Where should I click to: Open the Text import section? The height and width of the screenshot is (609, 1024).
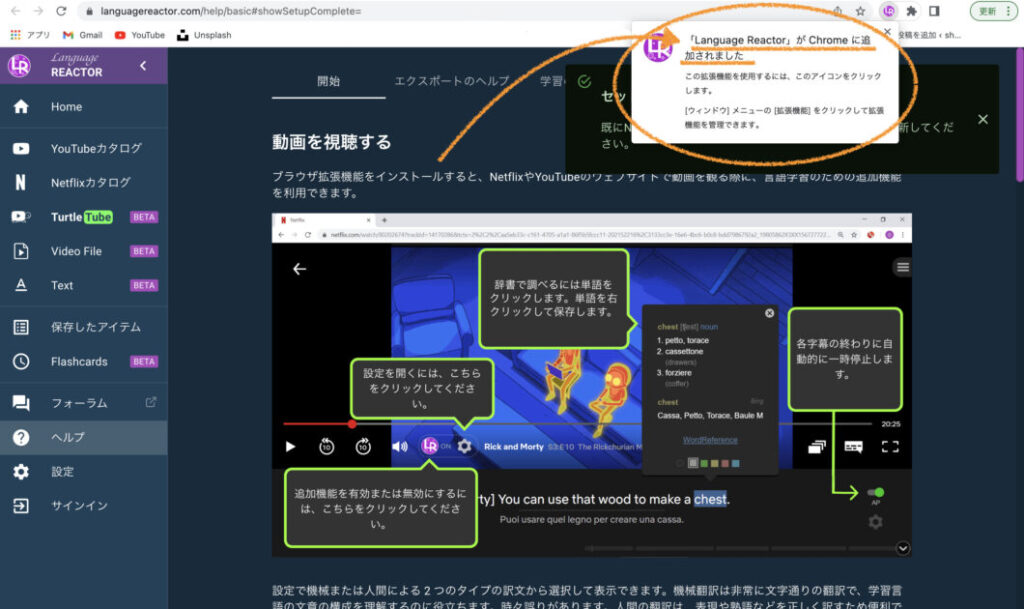click(62, 285)
